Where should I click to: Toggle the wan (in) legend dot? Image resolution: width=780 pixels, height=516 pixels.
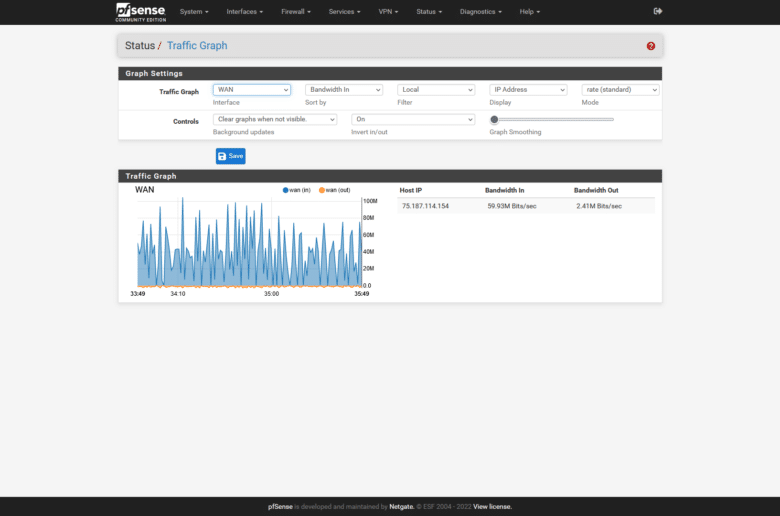pos(286,190)
